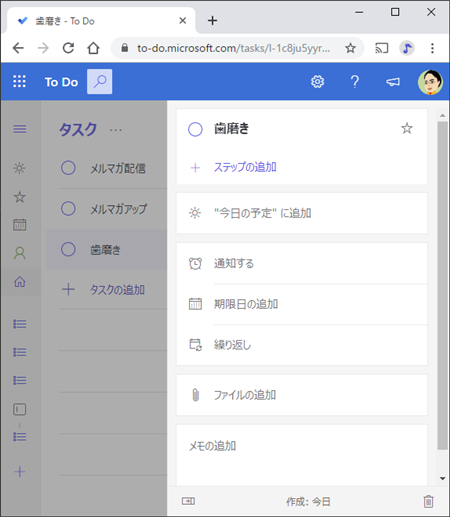This screenshot has width=450, height=517.
Task: Check off メルマガアップ task circle
Action: click(x=68, y=209)
